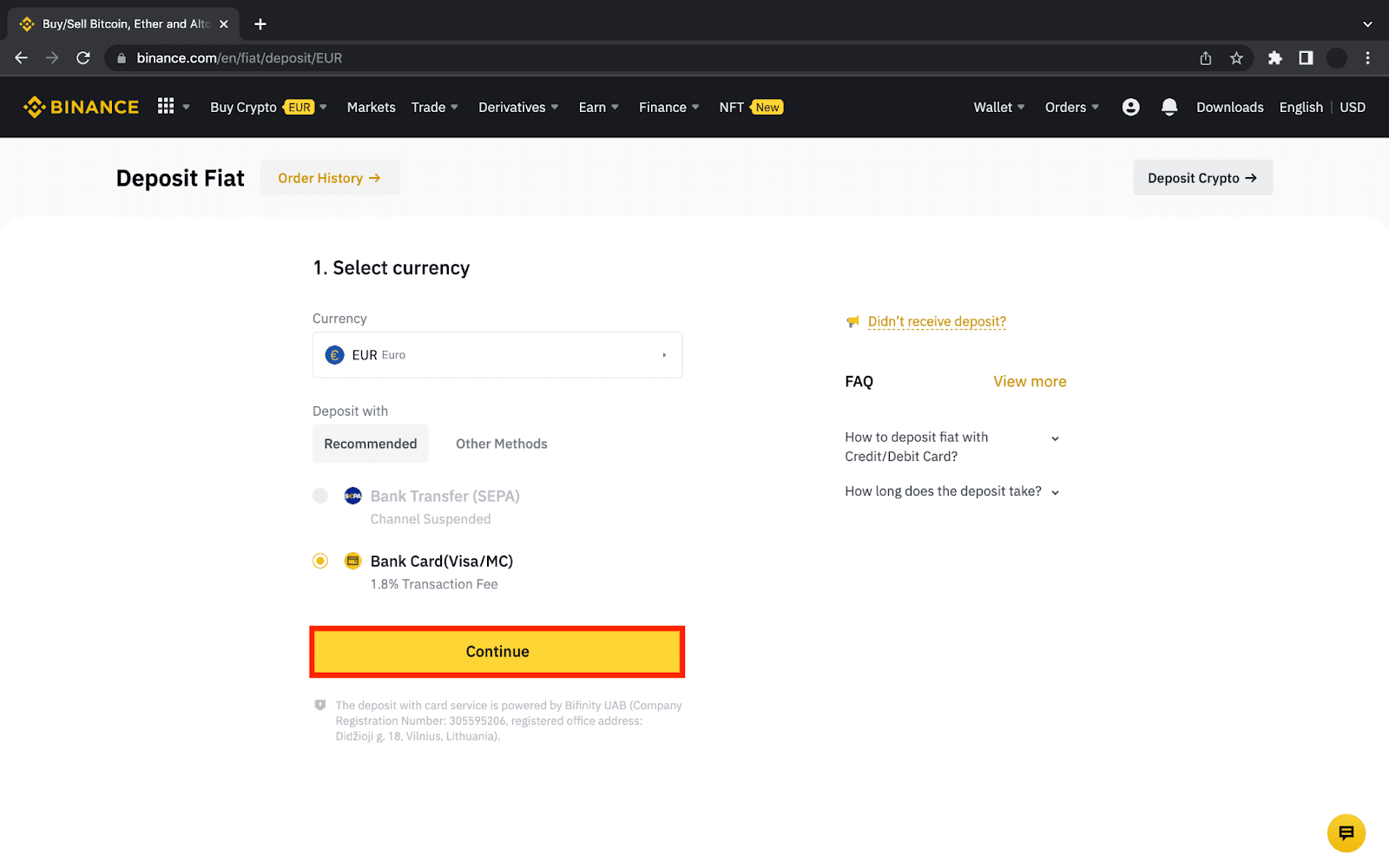Open the Markets menu item
This screenshot has width=1389, height=868.
click(372, 107)
